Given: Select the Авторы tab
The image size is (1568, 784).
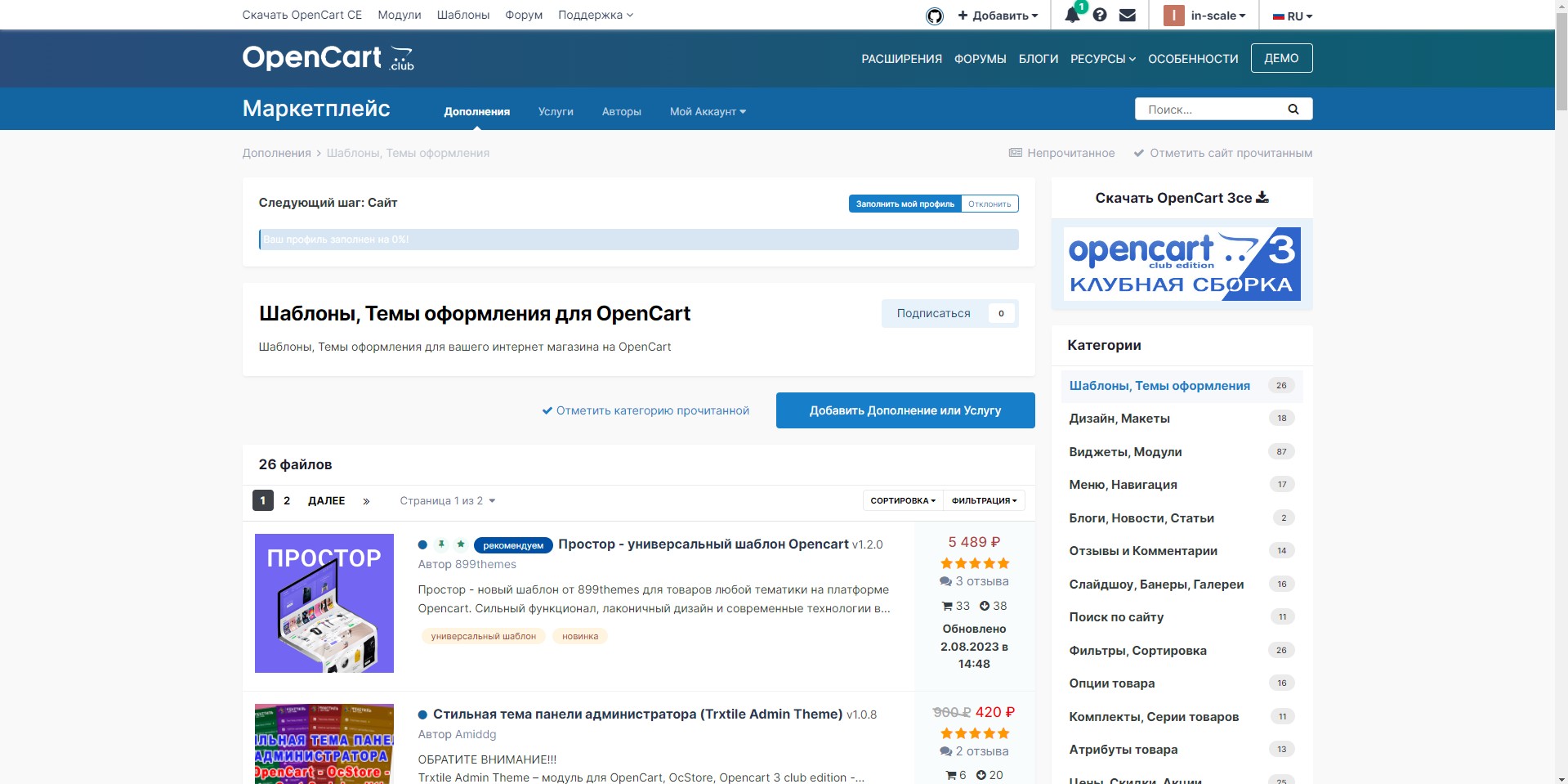Looking at the screenshot, I should 622,111.
